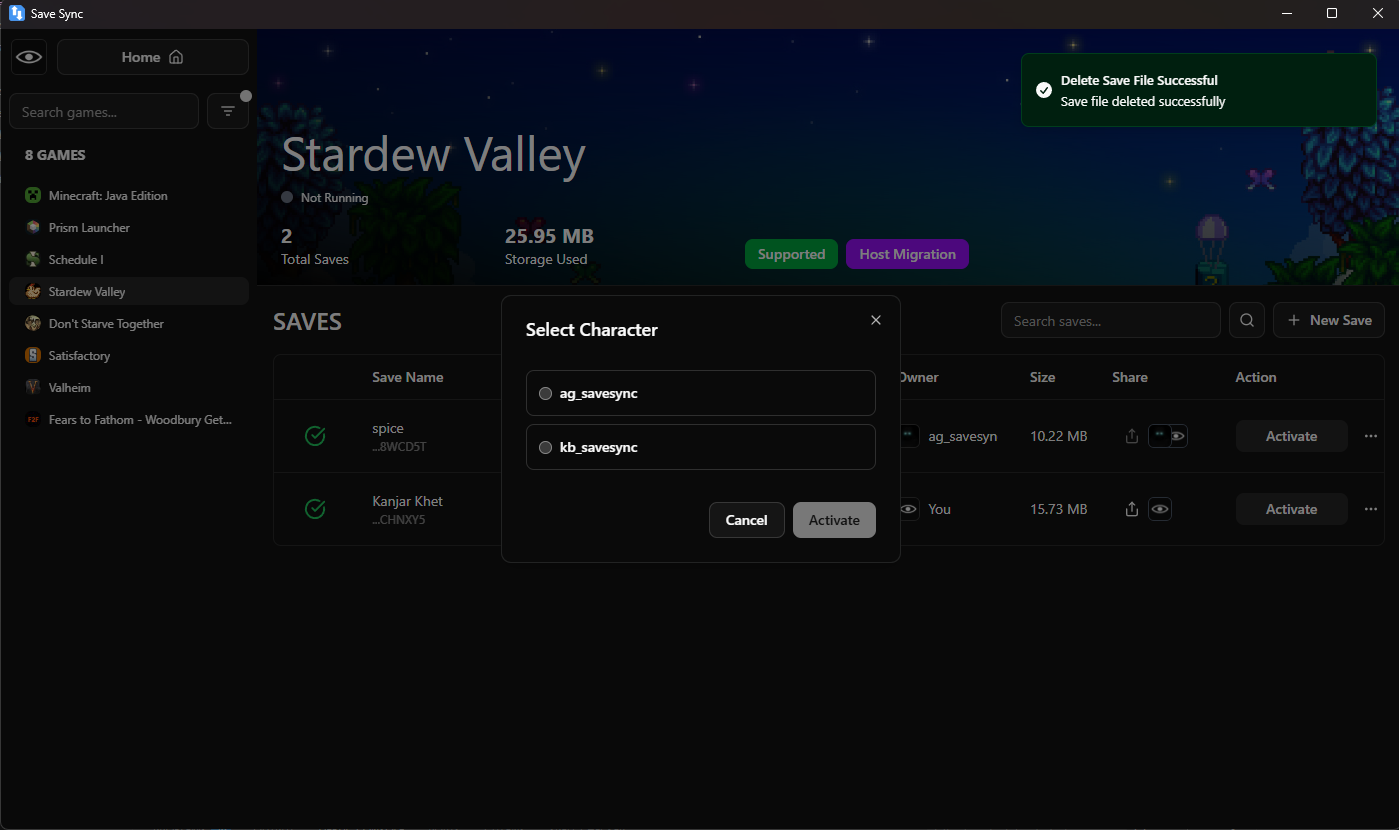Click the Stardew Valley page title
This screenshot has width=1399, height=830.
(x=433, y=155)
